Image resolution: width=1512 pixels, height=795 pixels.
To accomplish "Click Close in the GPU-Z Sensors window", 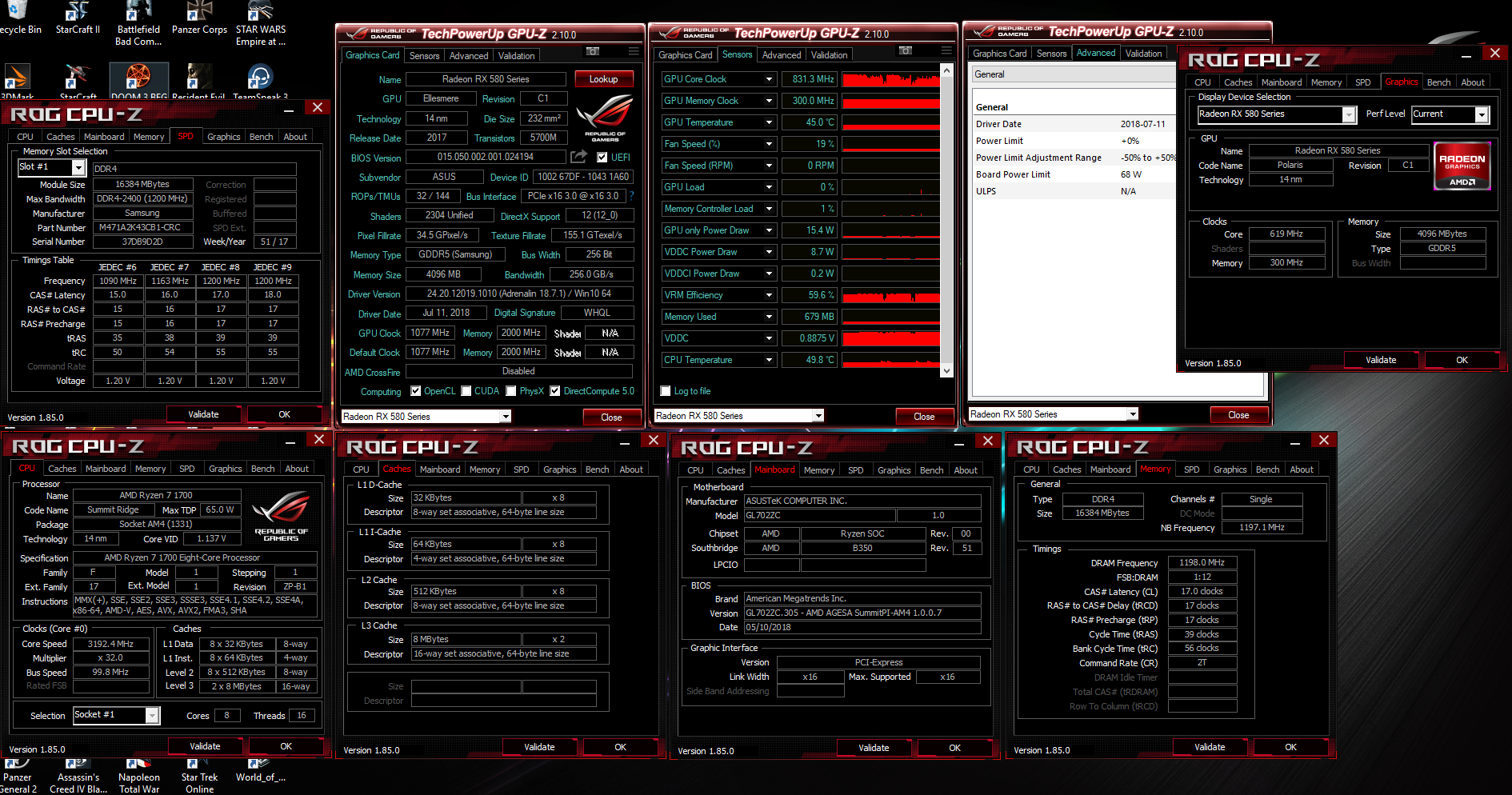I will [924, 417].
